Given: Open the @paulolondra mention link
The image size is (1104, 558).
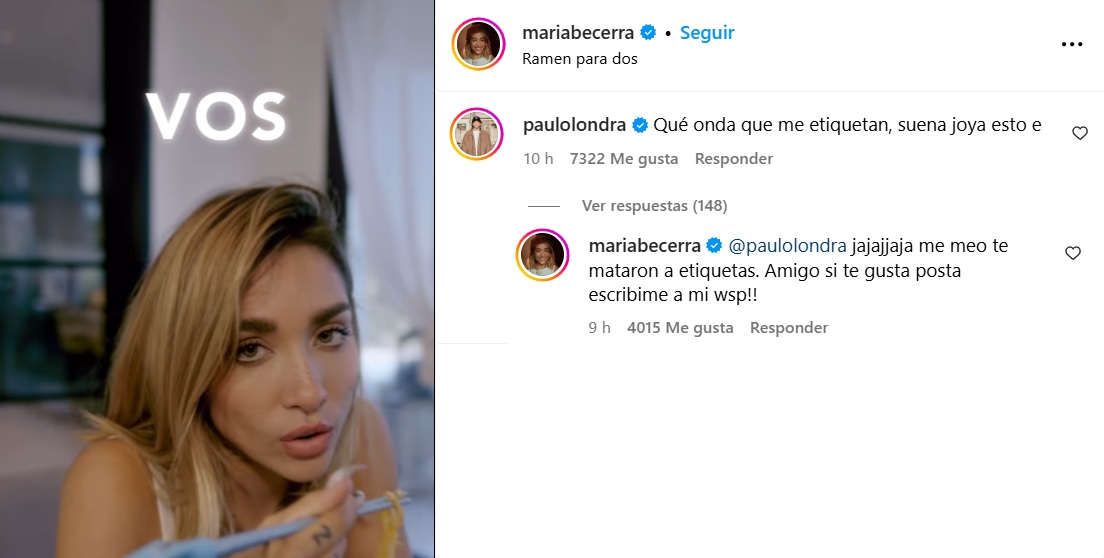Looking at the screenshot, I should click(x=787, y=246).
